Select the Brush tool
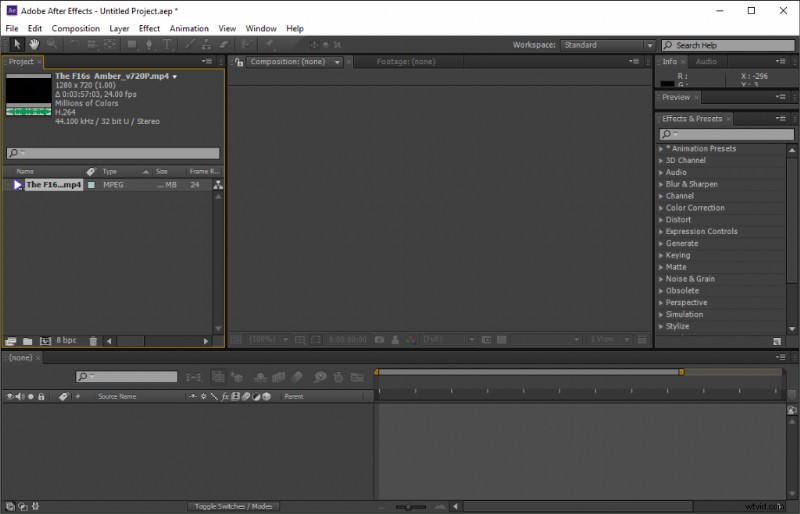The height and width of the screenshot is (514, 800). [x=190, y=44]
